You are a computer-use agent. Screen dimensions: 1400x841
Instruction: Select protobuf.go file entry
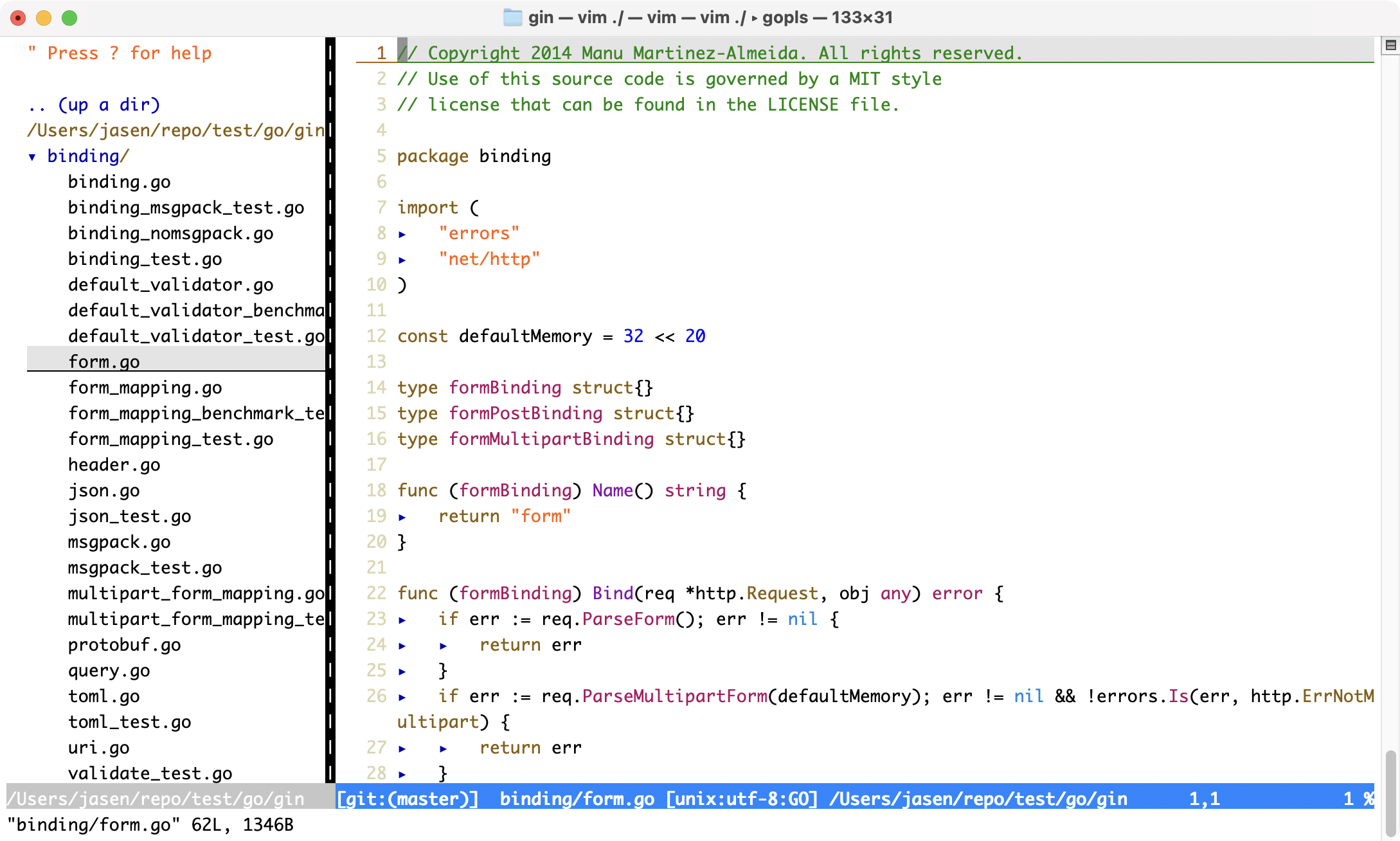pyautogui.click(x=125, y=645)
